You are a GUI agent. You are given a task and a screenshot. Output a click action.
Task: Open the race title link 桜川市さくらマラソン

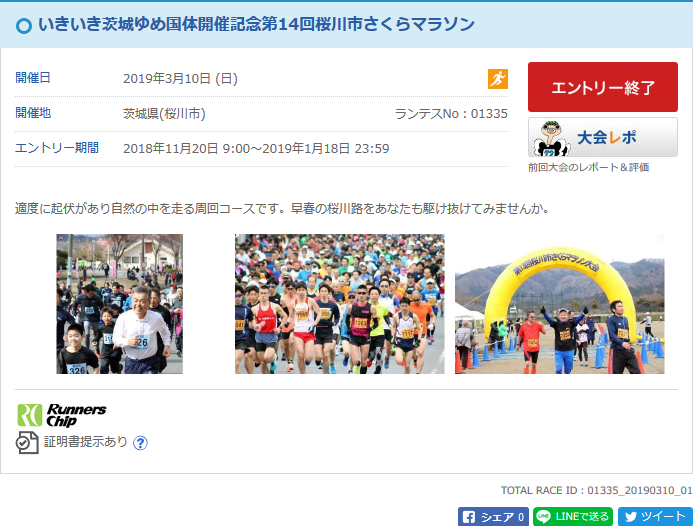[256, 24]
